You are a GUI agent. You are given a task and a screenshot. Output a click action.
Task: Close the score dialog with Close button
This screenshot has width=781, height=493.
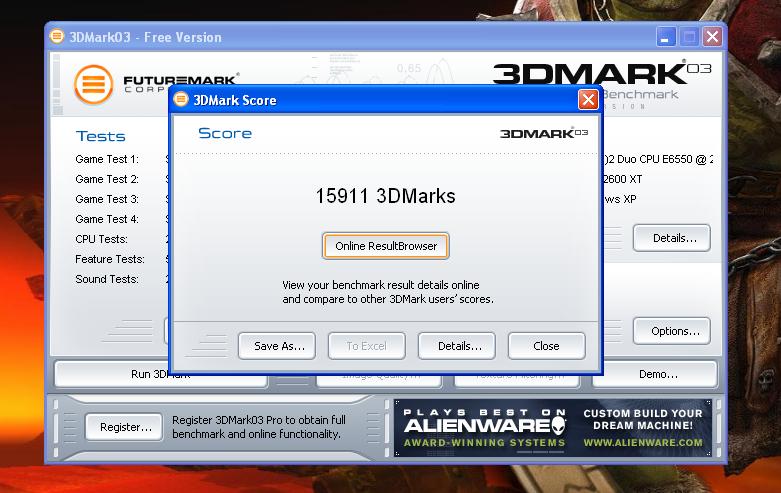pyautogui.click(x=546, y=346)
